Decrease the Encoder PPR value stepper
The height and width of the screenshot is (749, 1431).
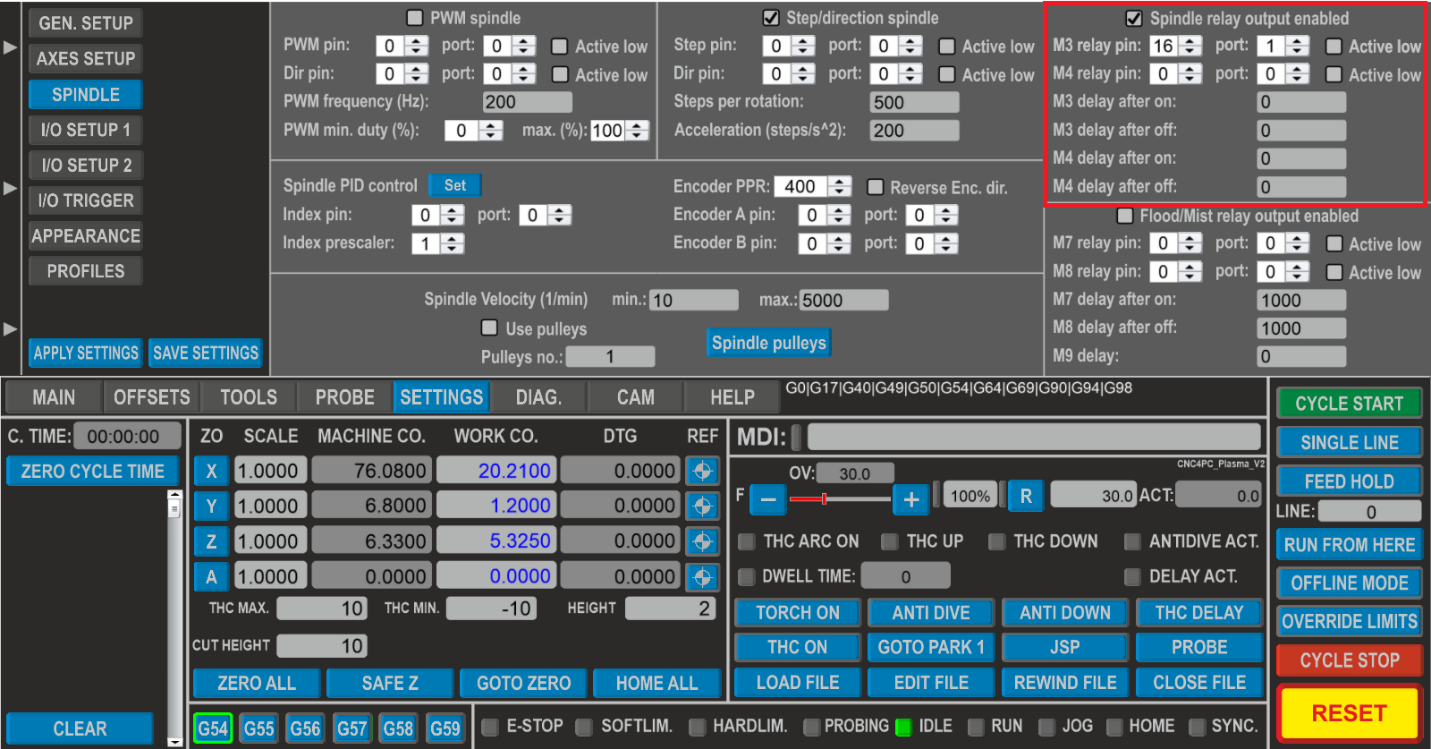(838, 191)
